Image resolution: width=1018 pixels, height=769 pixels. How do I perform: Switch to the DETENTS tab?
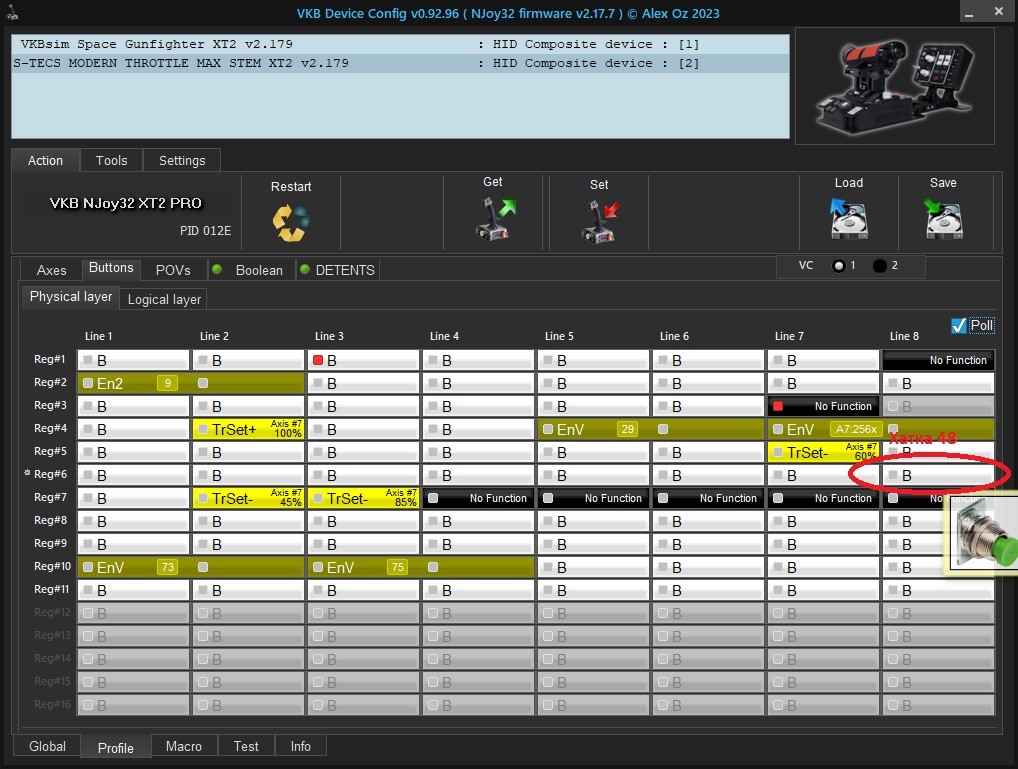click(x=338, y=270)
